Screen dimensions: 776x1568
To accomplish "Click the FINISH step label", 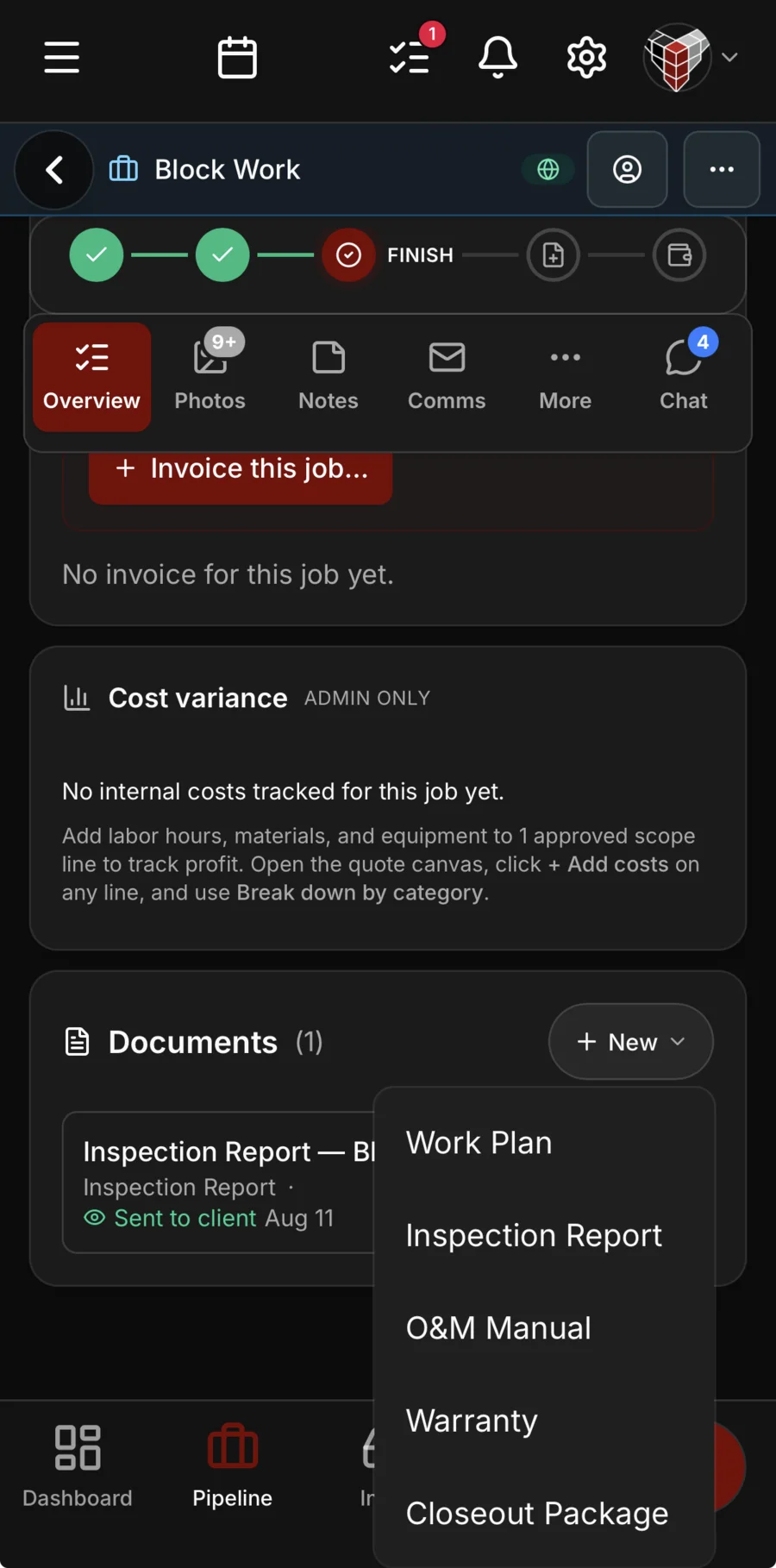I will (x=420, y=255).
